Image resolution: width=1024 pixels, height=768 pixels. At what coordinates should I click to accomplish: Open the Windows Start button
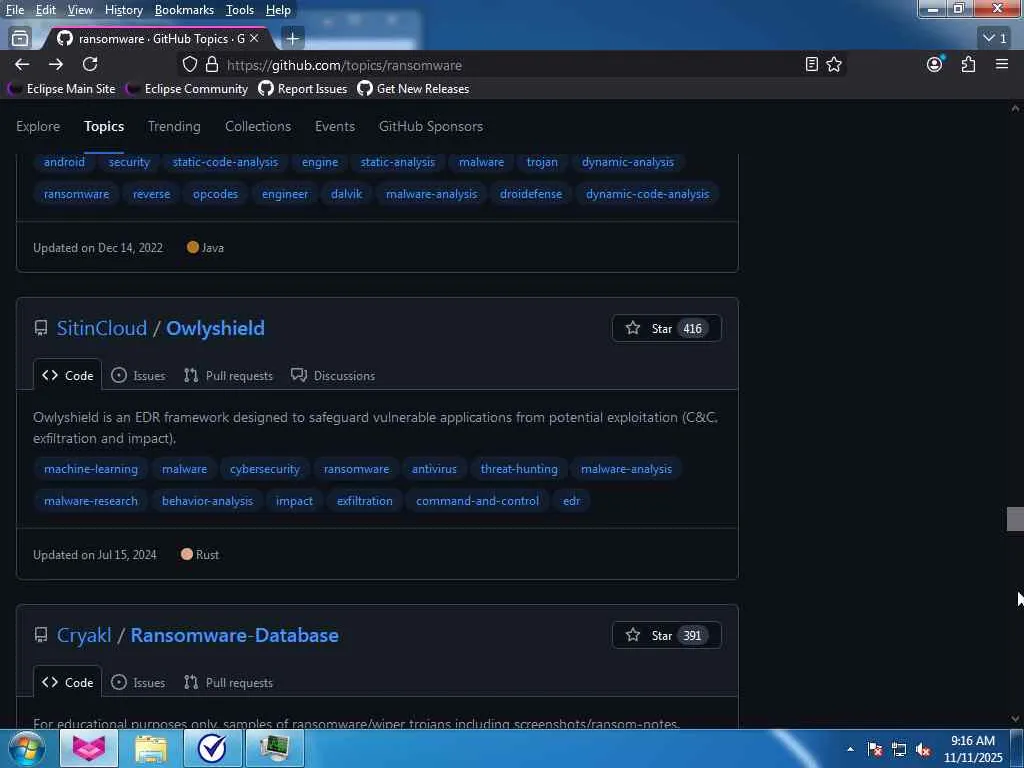click(x=26, y=748)
